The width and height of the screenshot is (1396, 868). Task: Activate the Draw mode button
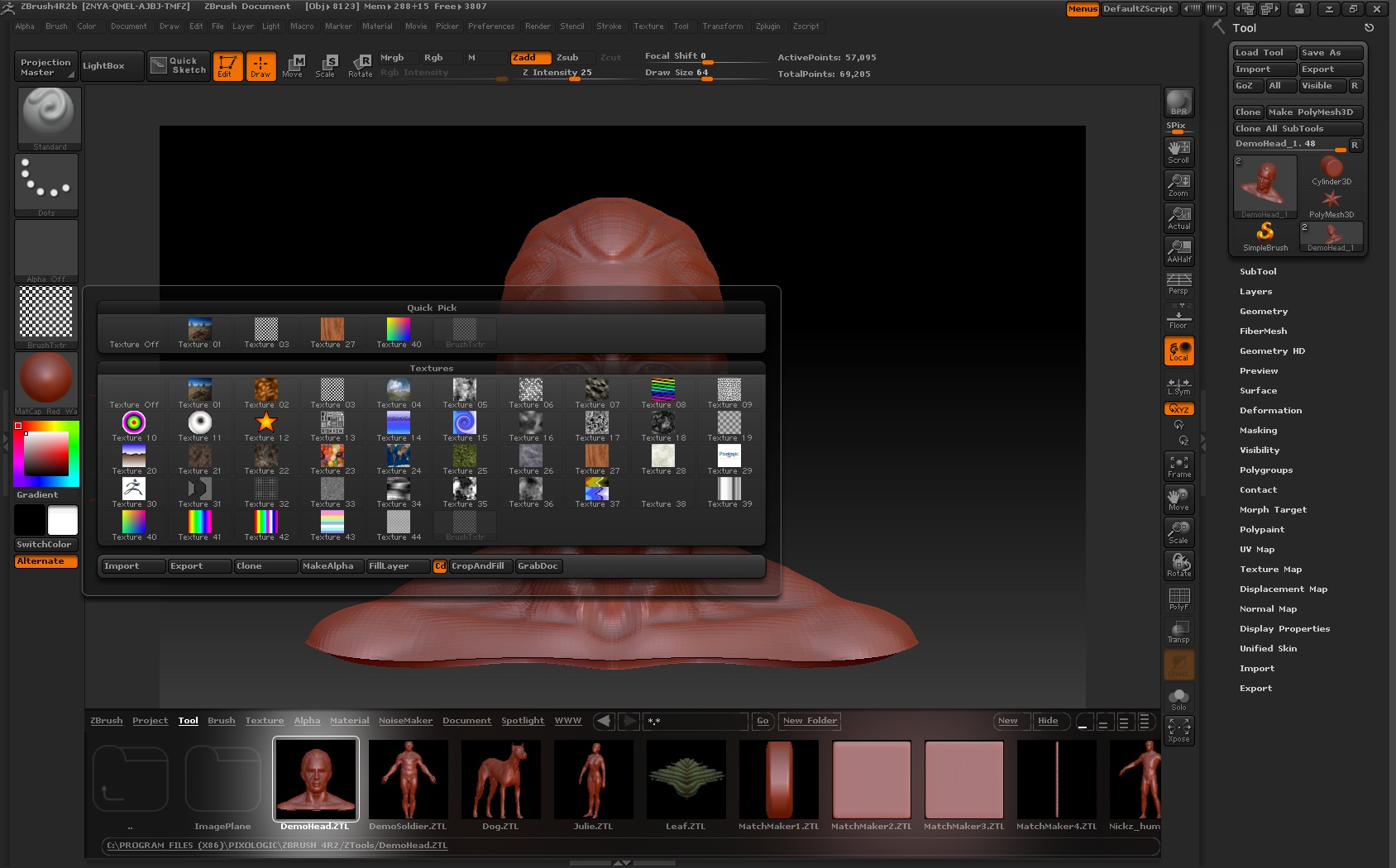coord(261,66)
